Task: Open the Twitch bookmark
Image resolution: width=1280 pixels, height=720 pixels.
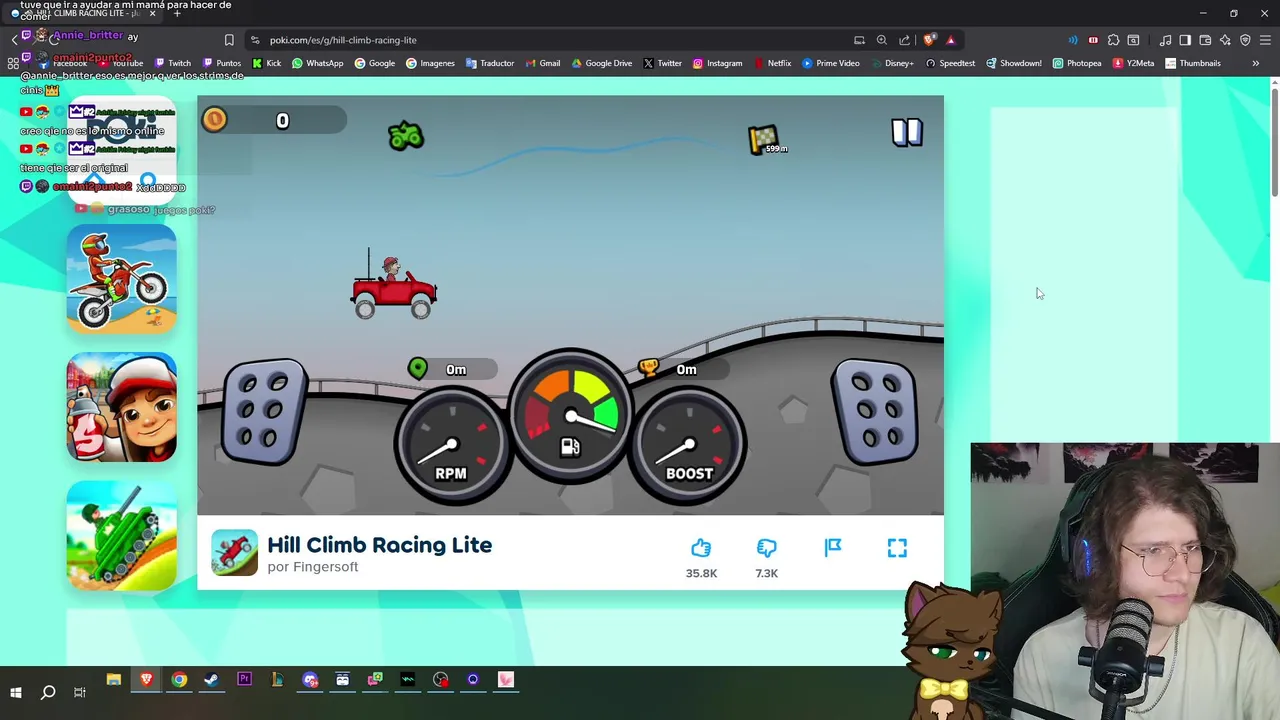Action: point(172,63)
